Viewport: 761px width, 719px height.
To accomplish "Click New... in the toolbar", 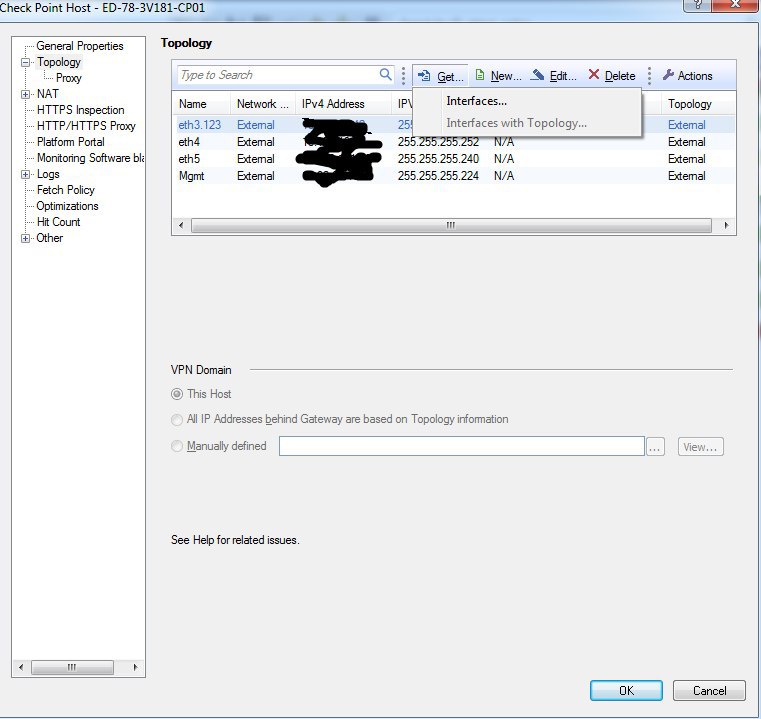I will (498, 76).
